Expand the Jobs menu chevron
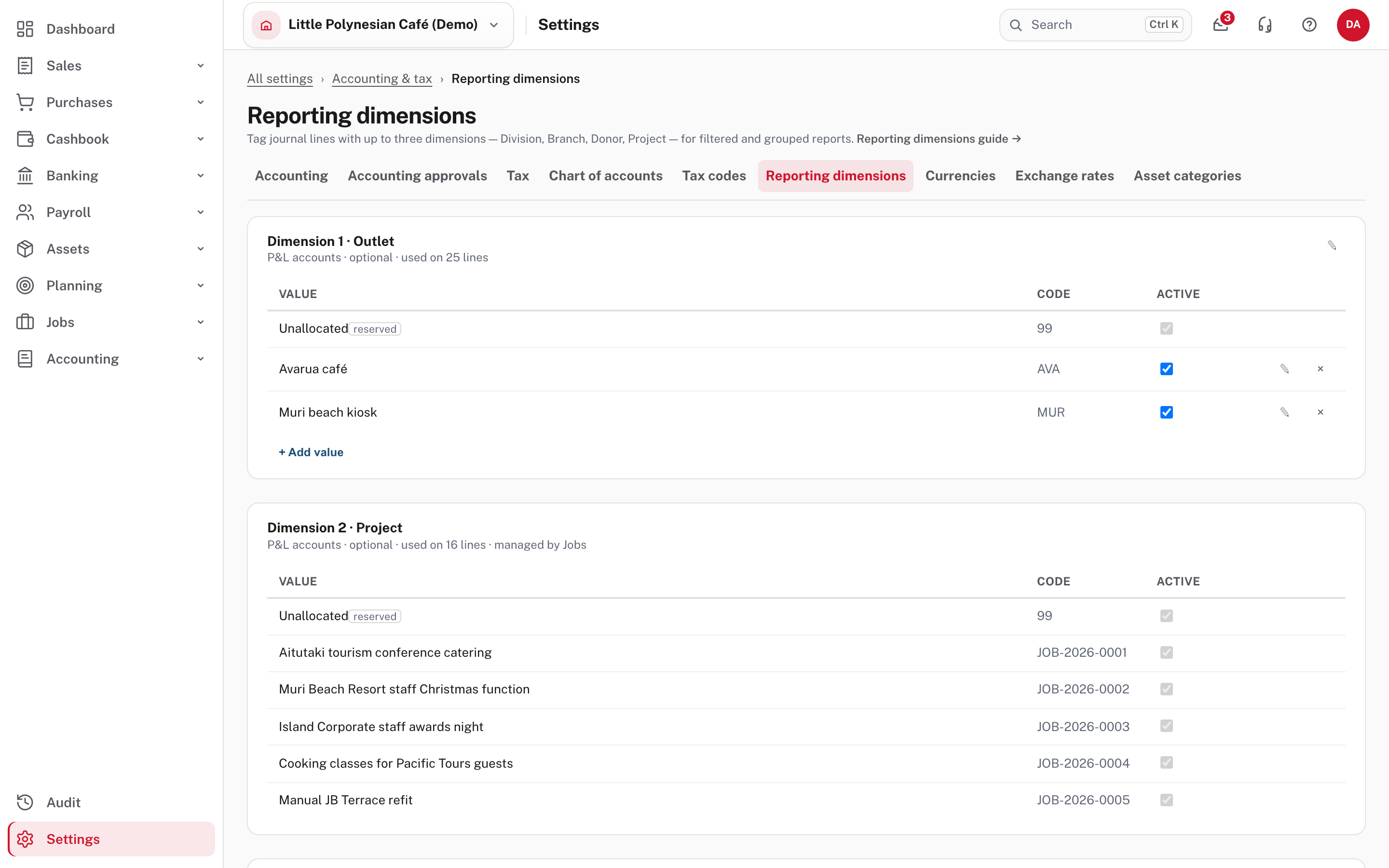The height and width of the screenshot is (868, 1389). [x=200, y=322]
